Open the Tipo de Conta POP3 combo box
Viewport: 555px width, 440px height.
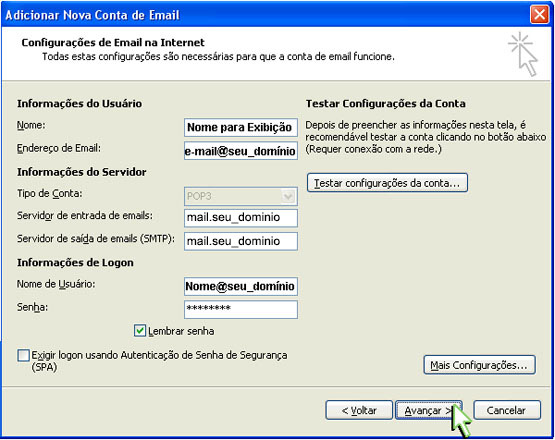(x=241, y=196)
